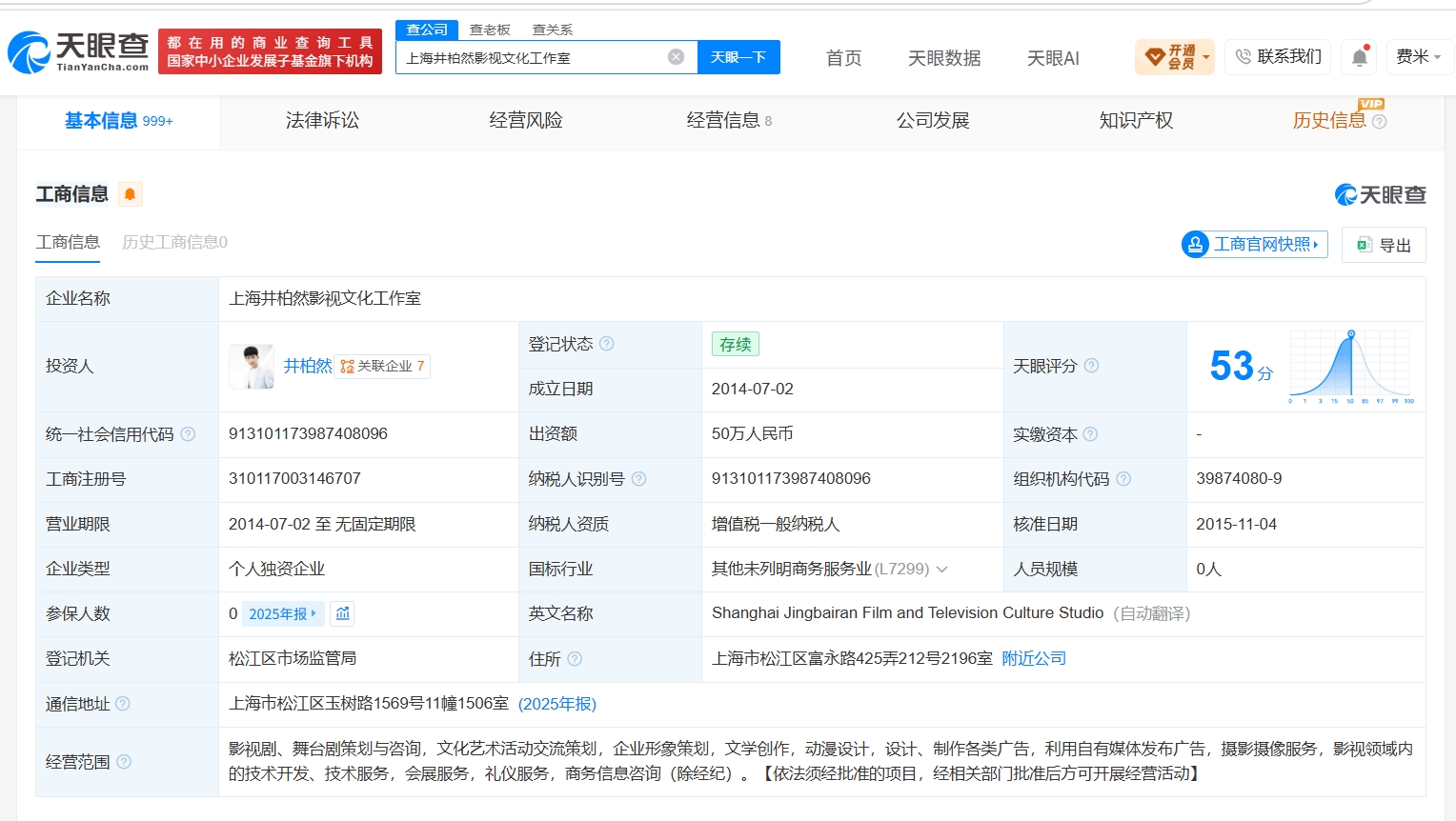
Task: Select the 查公司 search tab
Action: [x=427, y=30]
